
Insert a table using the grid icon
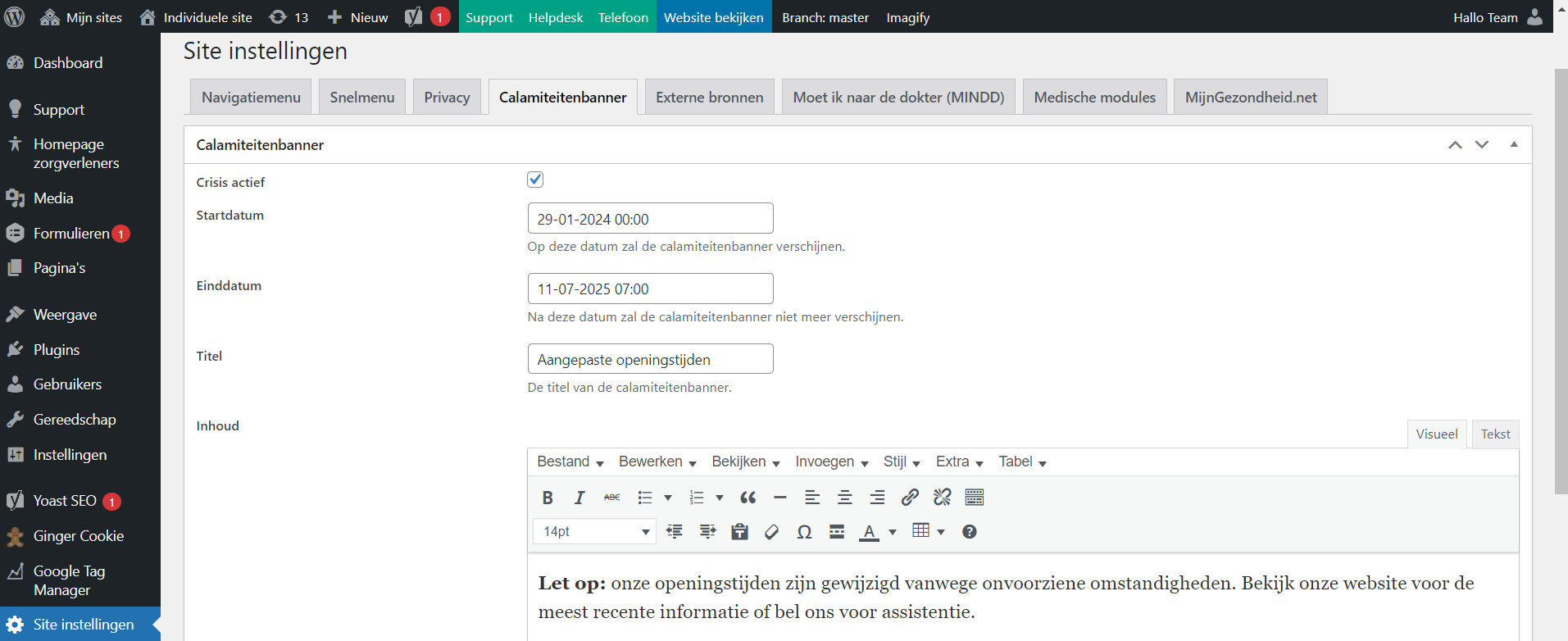point(920,531)
